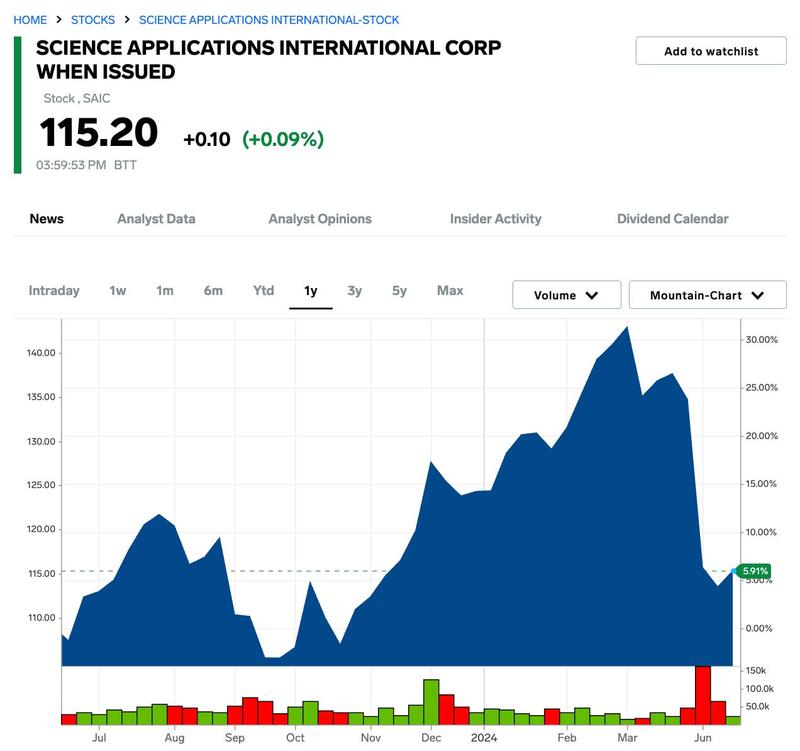Viewport: 800px width, 751px height.
Task: Switch to the Dividend Calendar tab
Action: (x=672, y=219)
